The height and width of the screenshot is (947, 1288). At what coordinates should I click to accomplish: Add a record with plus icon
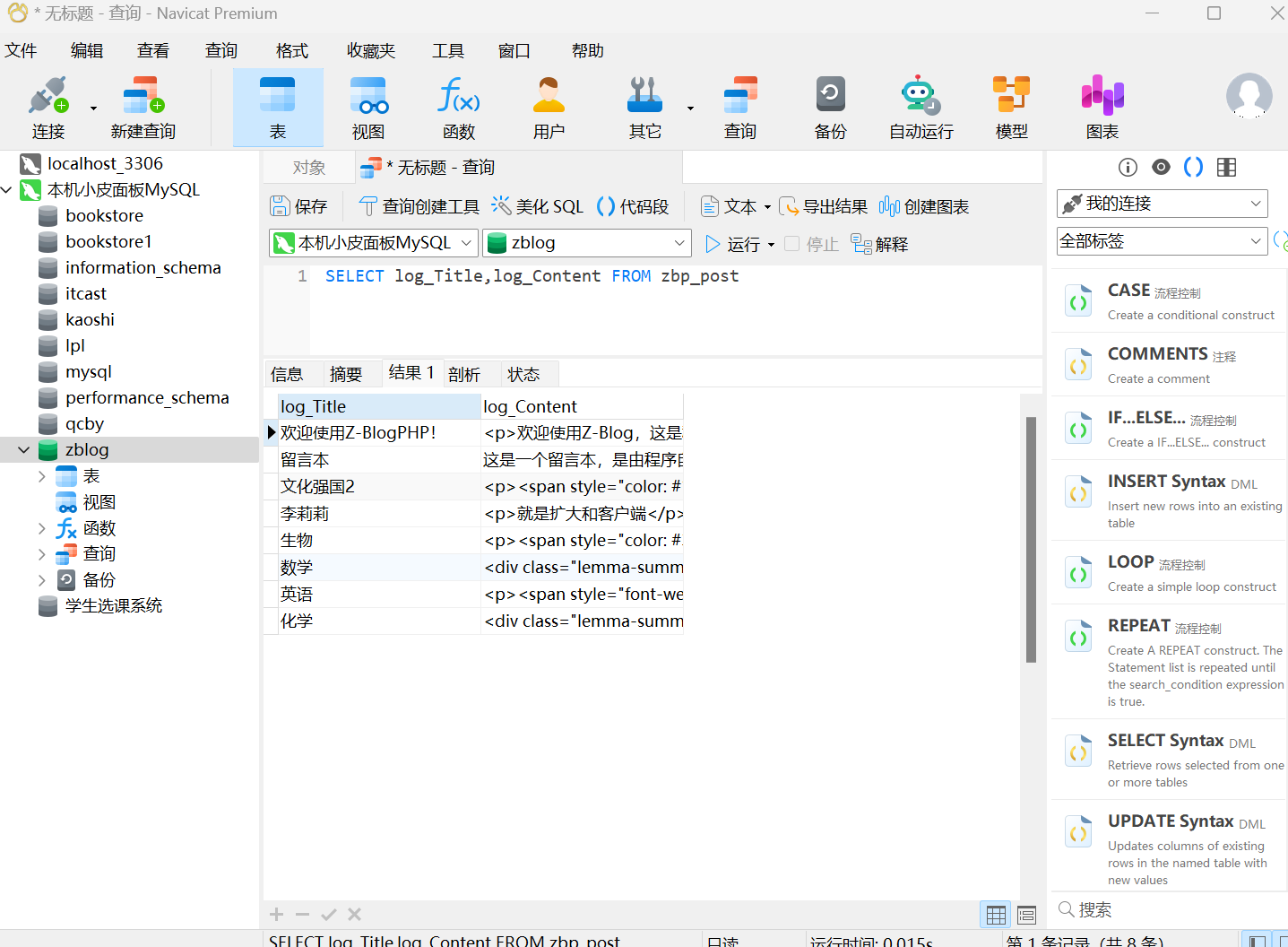277,915
